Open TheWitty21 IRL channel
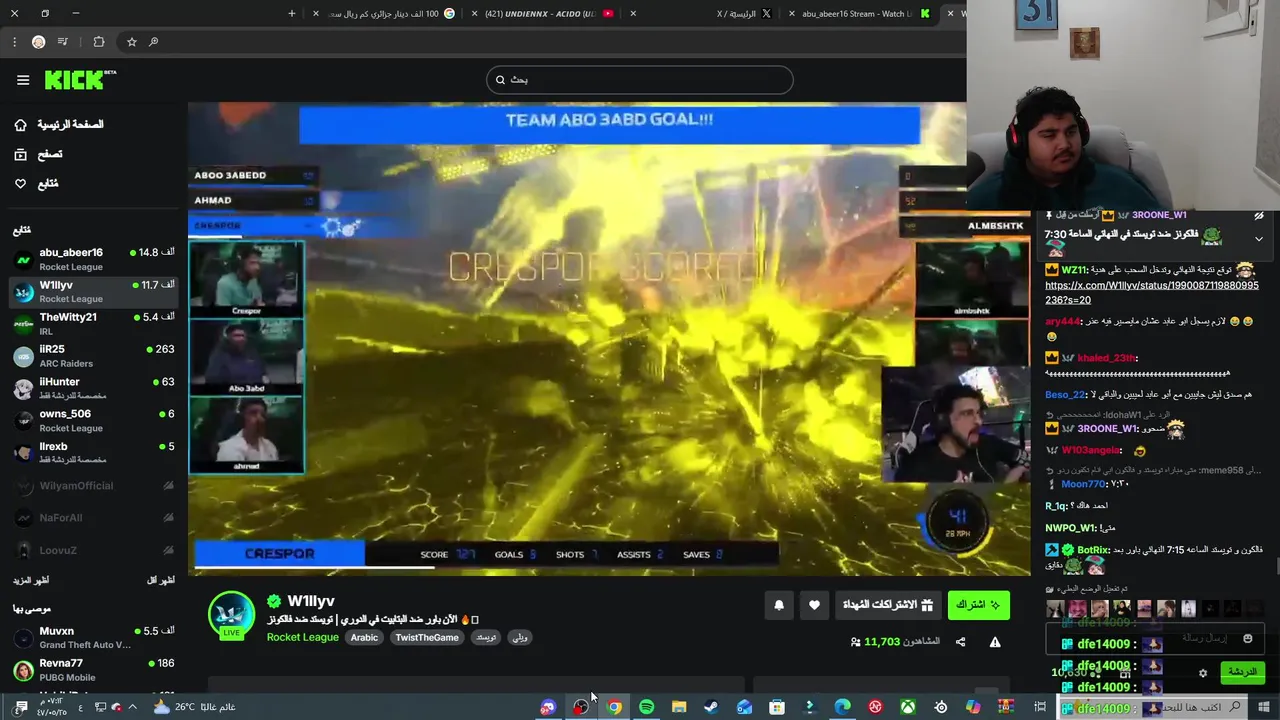 (x=94, y=323)
